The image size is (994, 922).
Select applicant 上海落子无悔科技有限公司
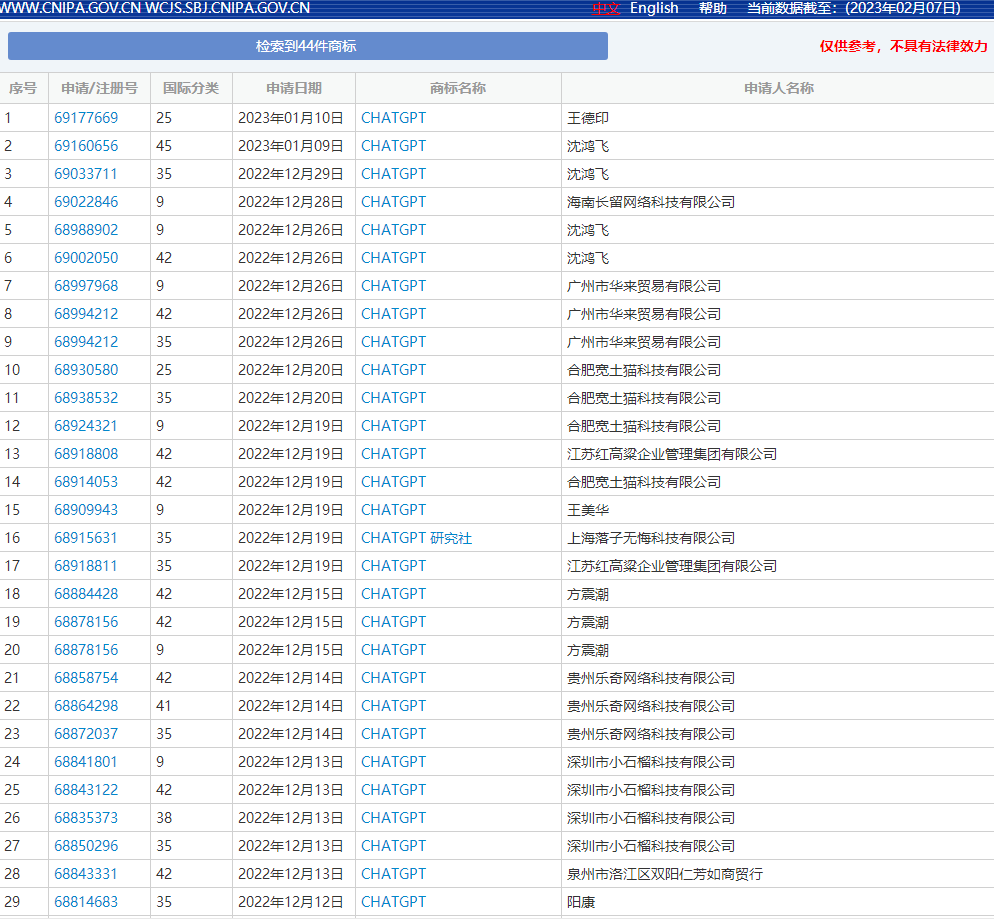[x=651, y=538]
